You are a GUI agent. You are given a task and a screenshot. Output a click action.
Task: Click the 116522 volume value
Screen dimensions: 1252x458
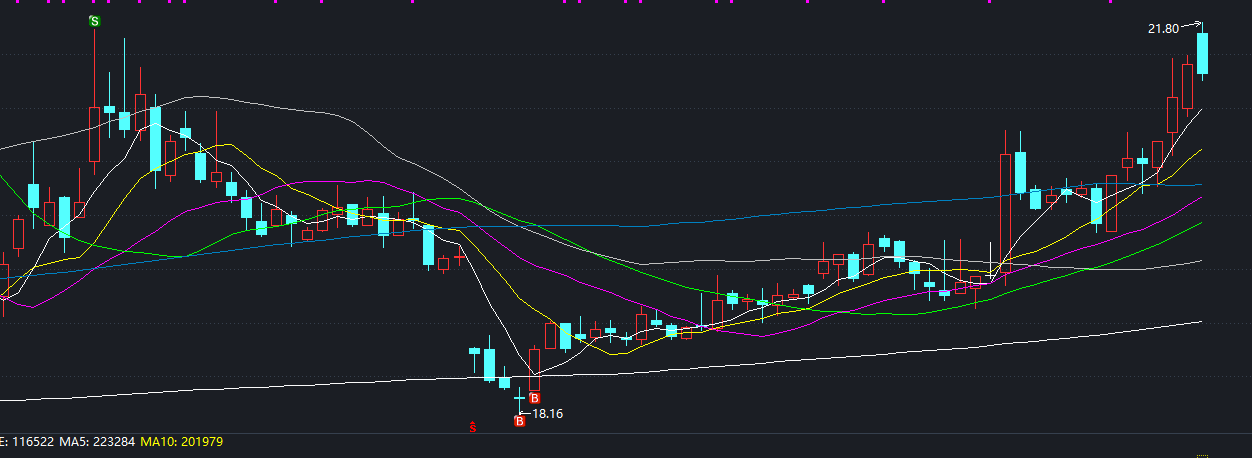point(31,442)
